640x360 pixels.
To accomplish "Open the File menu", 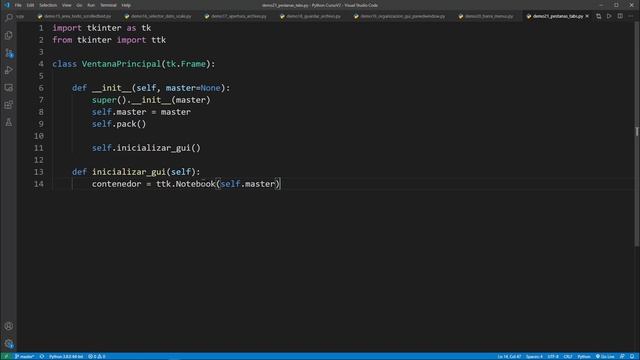I will click(18, 5).
